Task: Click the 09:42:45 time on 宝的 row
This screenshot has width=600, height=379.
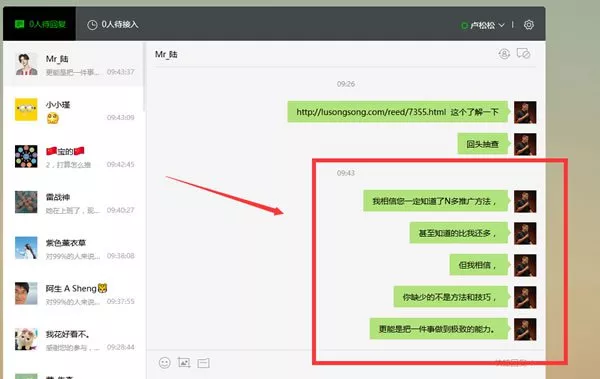Action: (121, 164)
